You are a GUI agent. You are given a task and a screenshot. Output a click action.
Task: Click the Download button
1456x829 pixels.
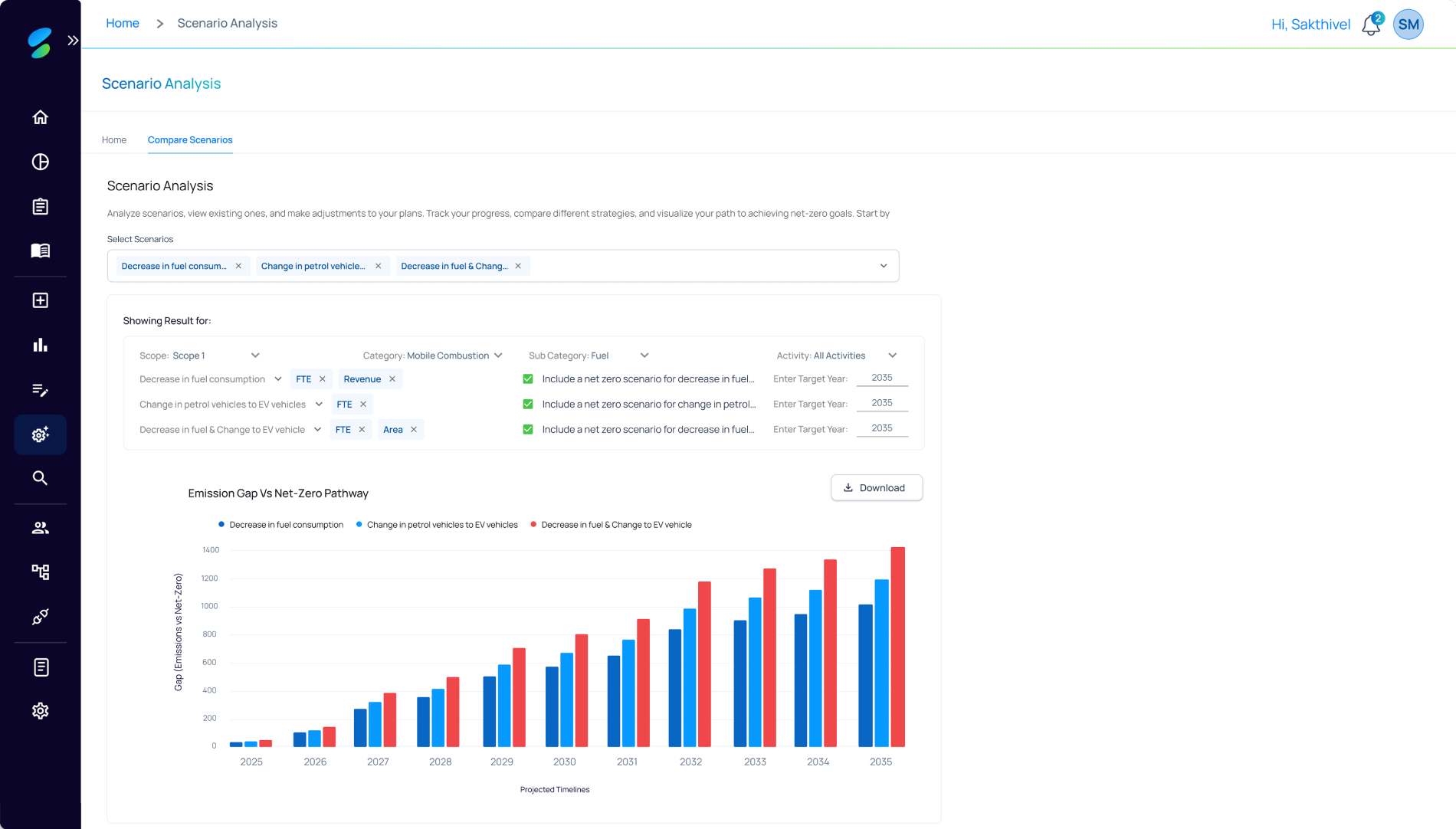[x=876, y=488]
